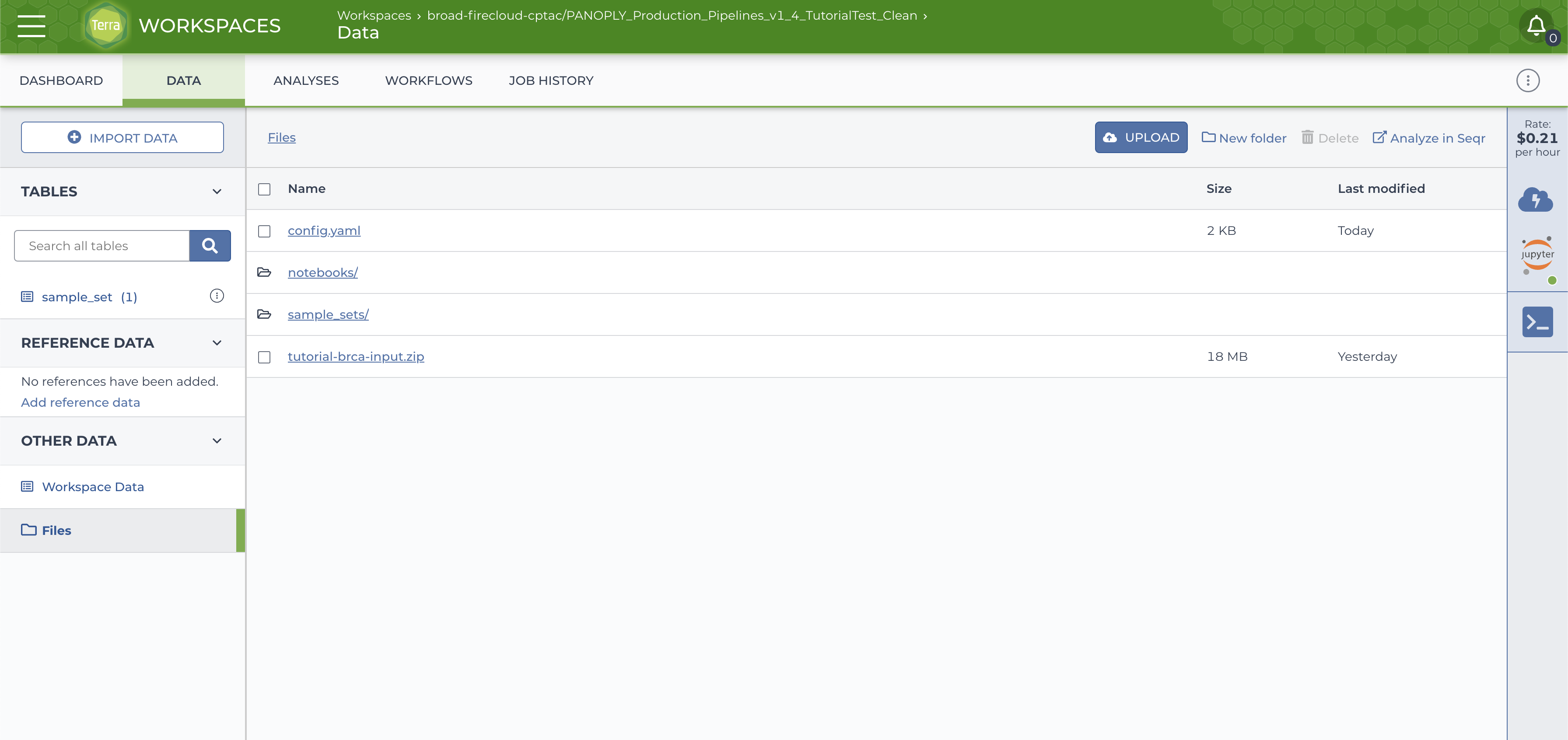1568x740 pixels.
Task: Collapse the REFERENCE DATA section
Action: click(x=217, y=343)
